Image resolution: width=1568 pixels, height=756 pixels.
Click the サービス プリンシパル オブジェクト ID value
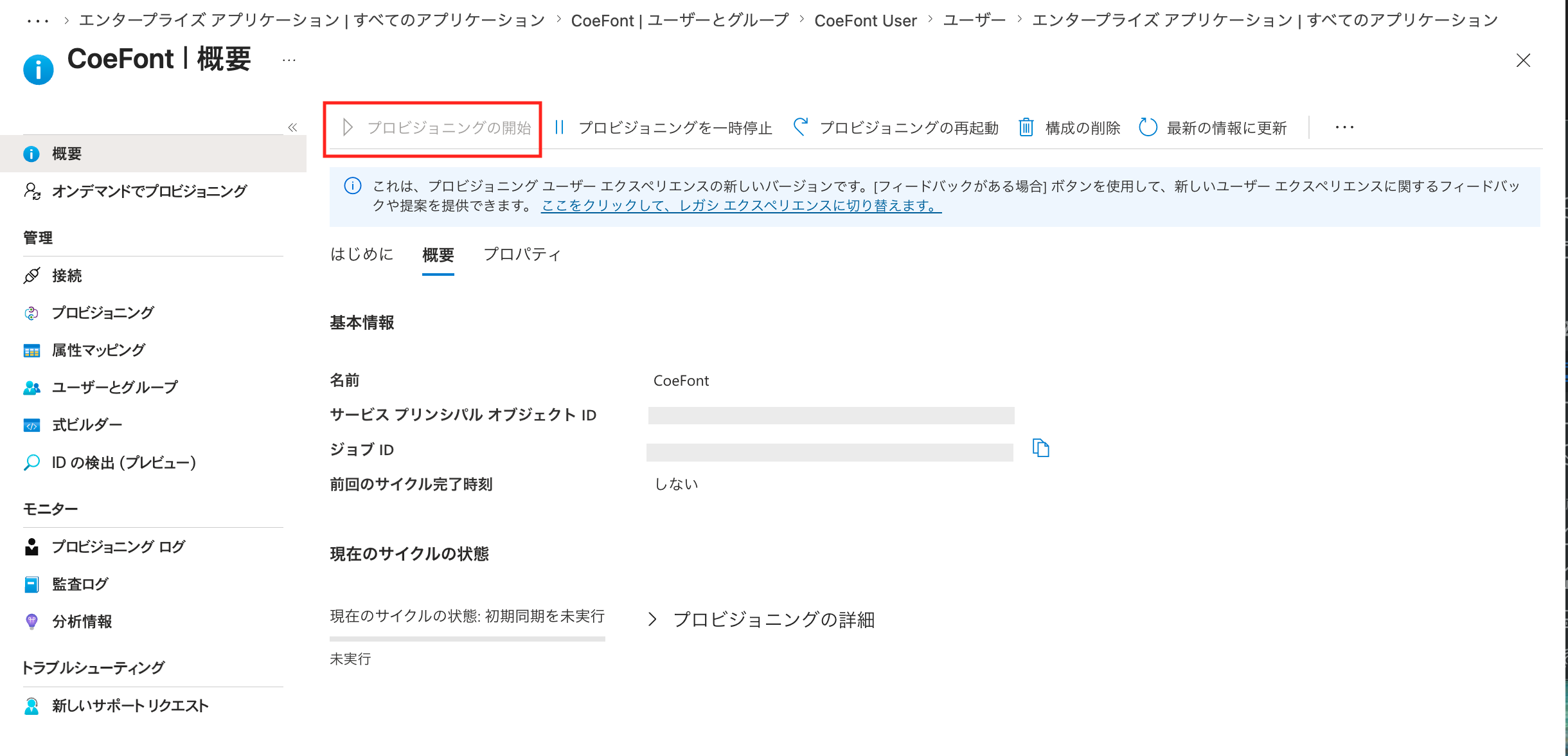click(831, 415)
